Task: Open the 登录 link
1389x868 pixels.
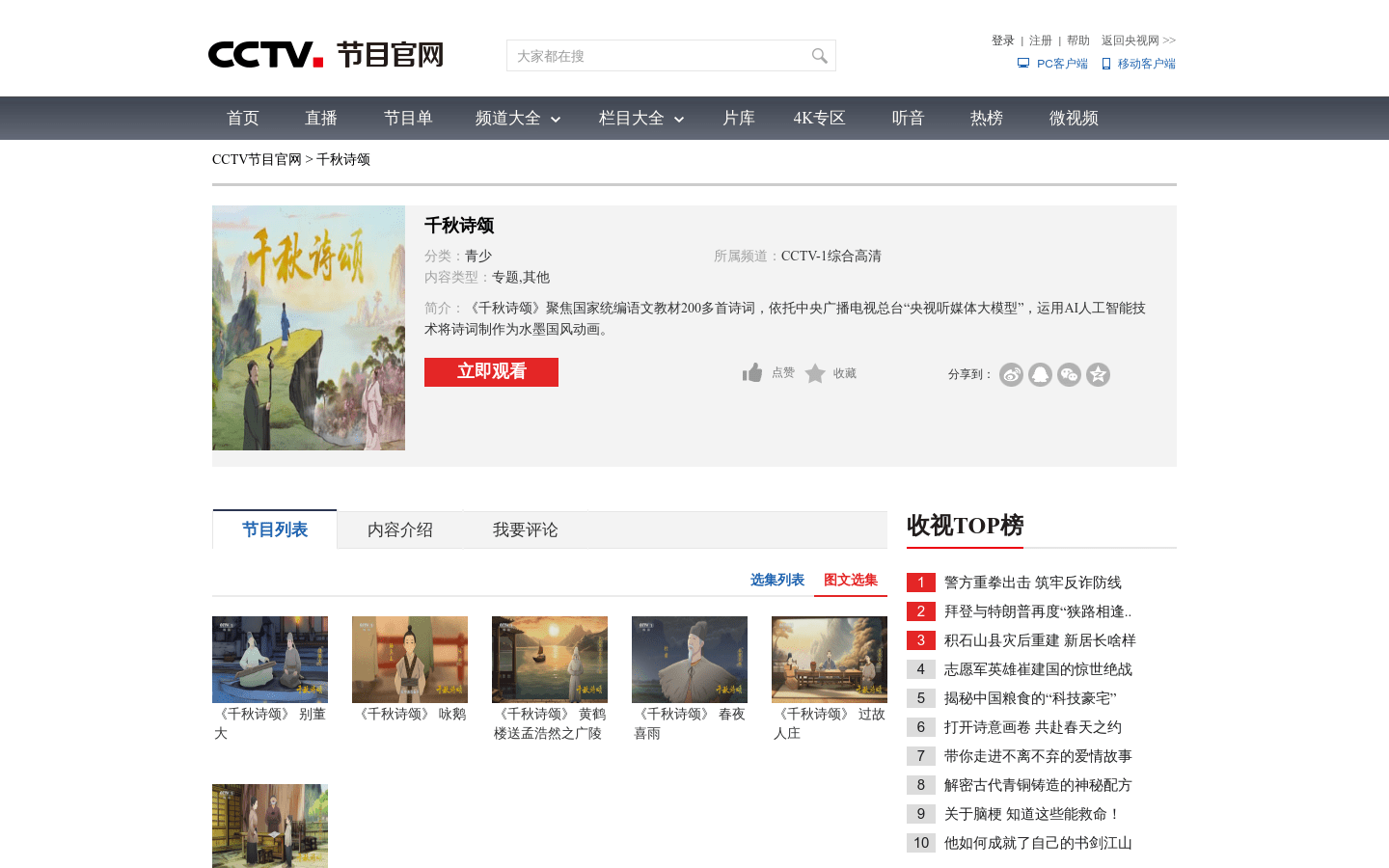Action: 1003,41
